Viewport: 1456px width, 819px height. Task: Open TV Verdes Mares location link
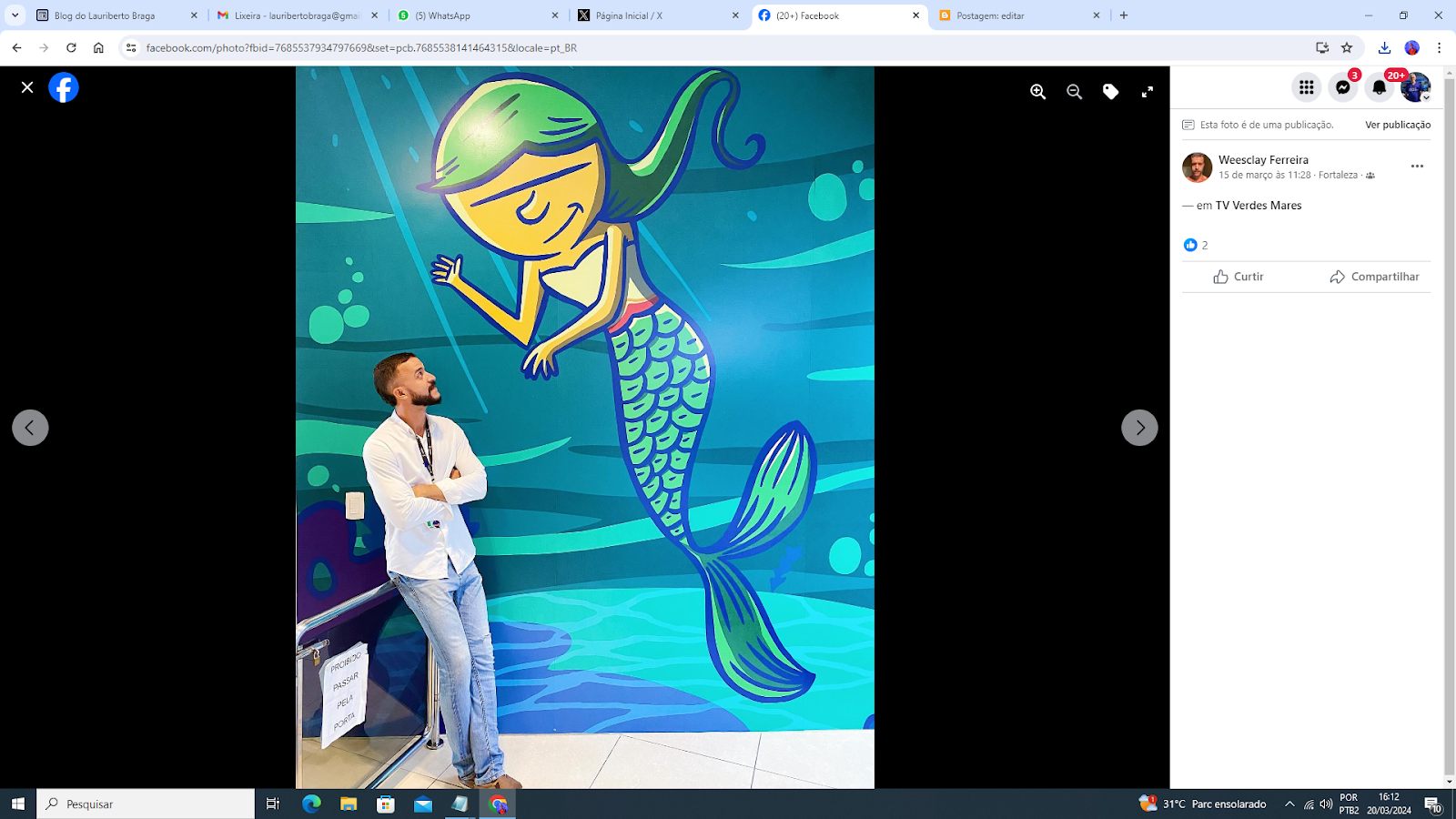1259,206
